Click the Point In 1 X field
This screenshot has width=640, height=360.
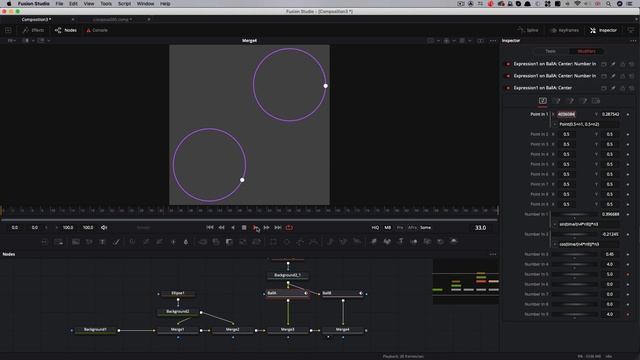pyautogui.click(x=567, y=114)
